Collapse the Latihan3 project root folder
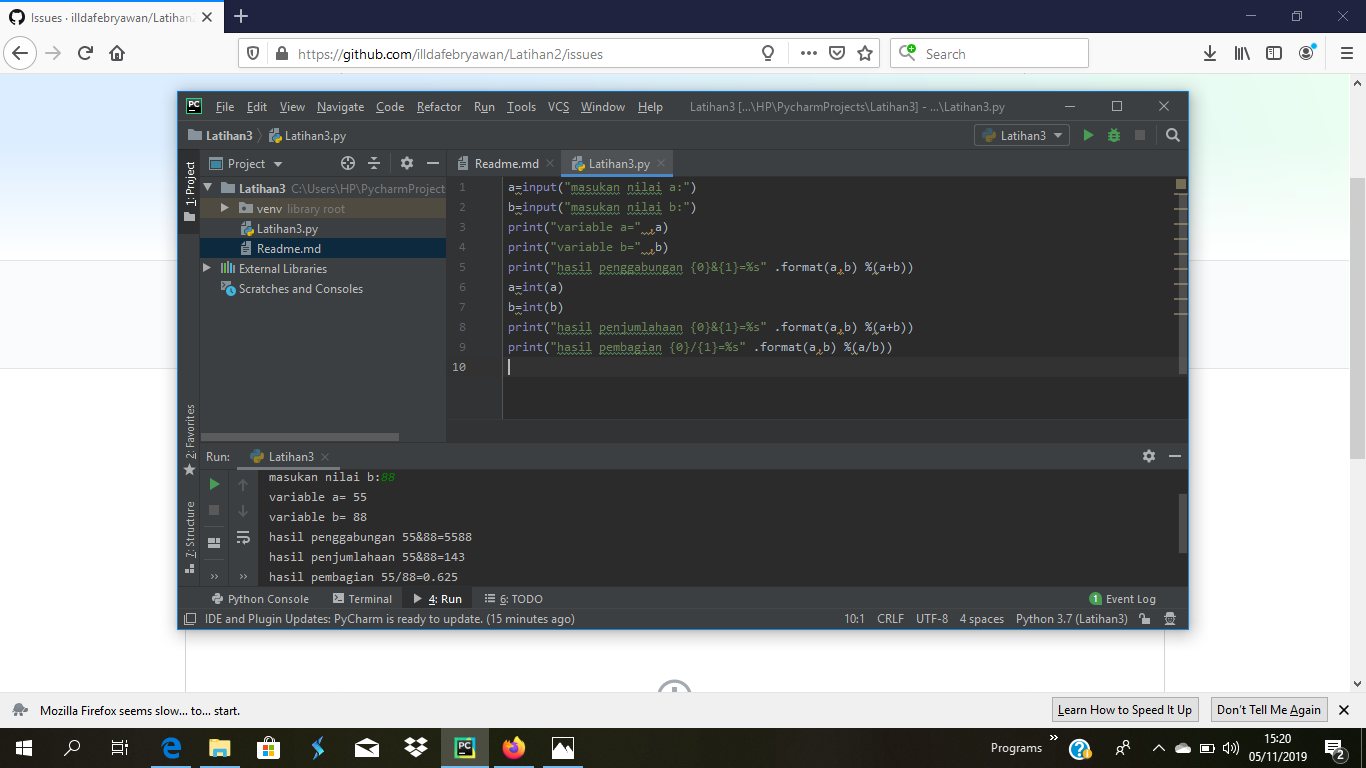 pos(208,188)
